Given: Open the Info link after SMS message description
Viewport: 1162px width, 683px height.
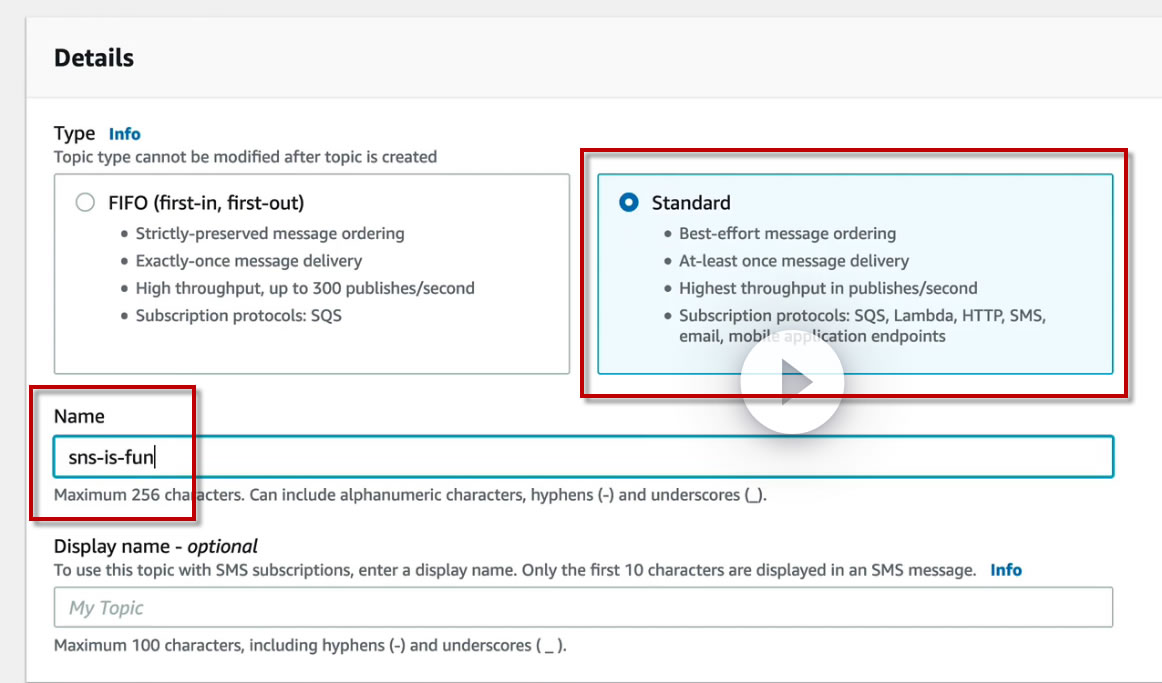Looking at the screenshot, I should (1006, 570).
